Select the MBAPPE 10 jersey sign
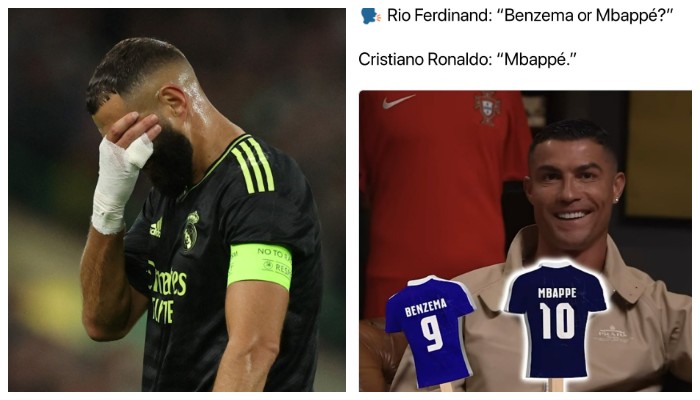The height and width of the screenshot is (400, 700). pos(557,321)
